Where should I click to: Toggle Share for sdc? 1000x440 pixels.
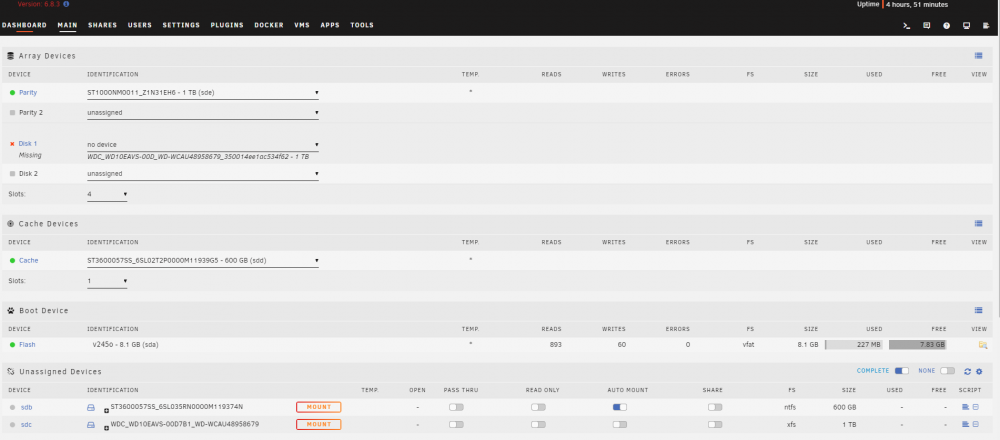click(x=715, y=424)
